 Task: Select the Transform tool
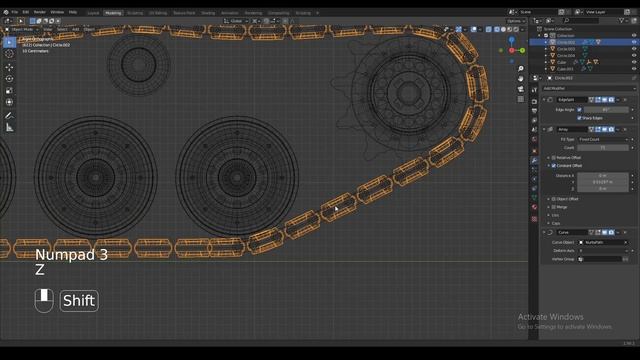click(x=9, y=102)
